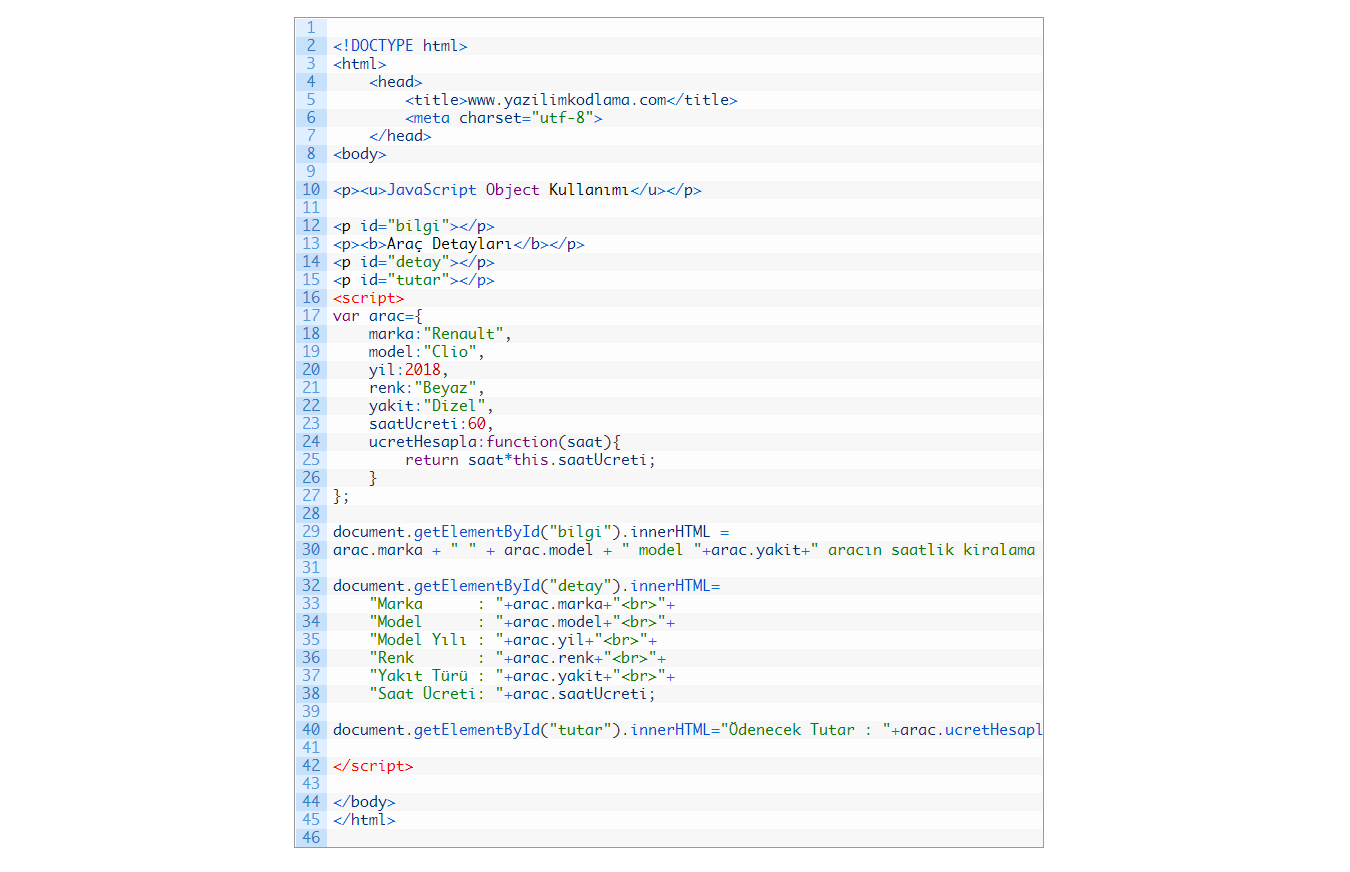The image size is (1350, 872).
Task: Click line number 28 in the gutter
Action: tap(311, 514)
